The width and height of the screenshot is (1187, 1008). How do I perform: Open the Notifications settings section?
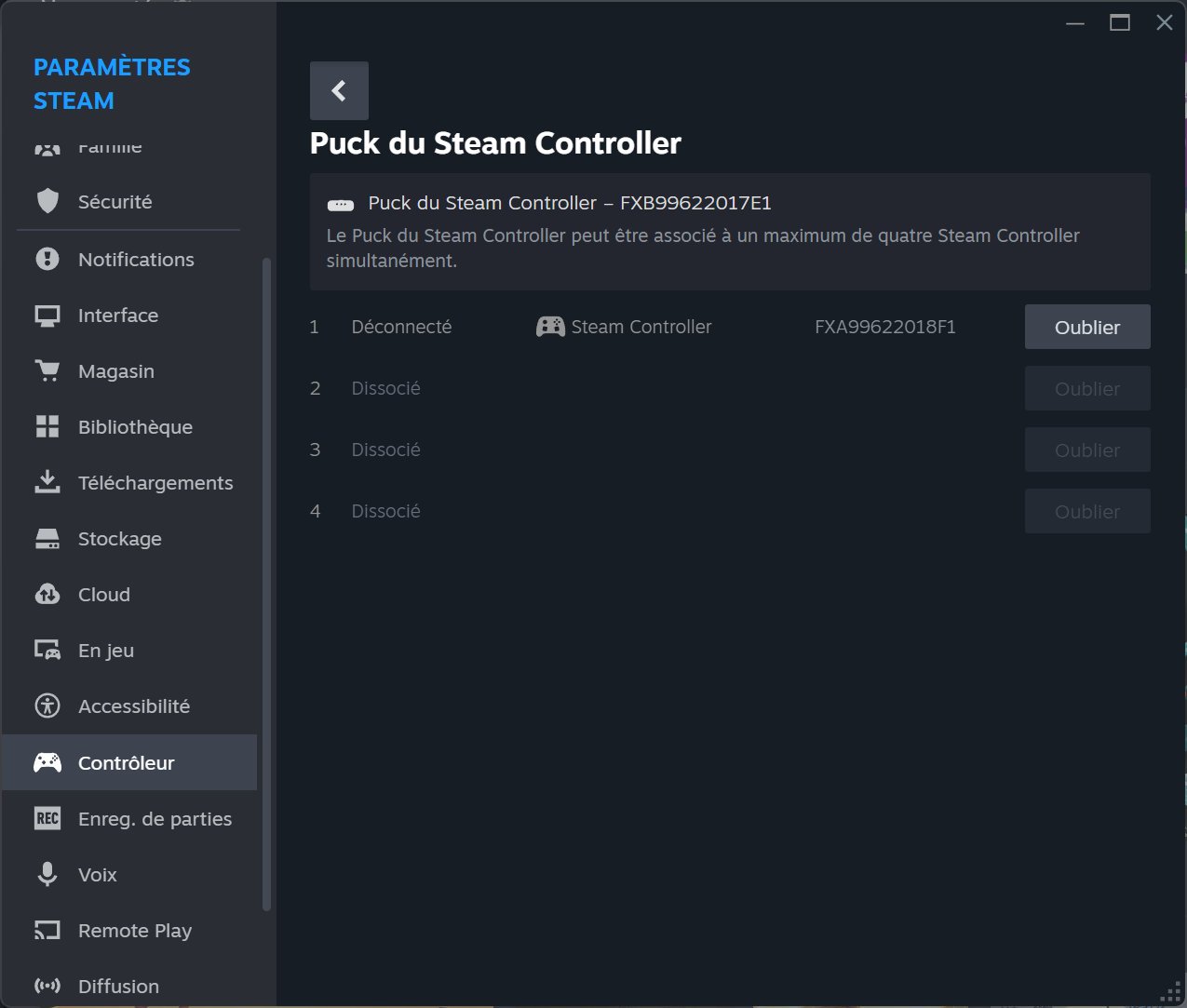pyautogui.click(x=129, y=260)
